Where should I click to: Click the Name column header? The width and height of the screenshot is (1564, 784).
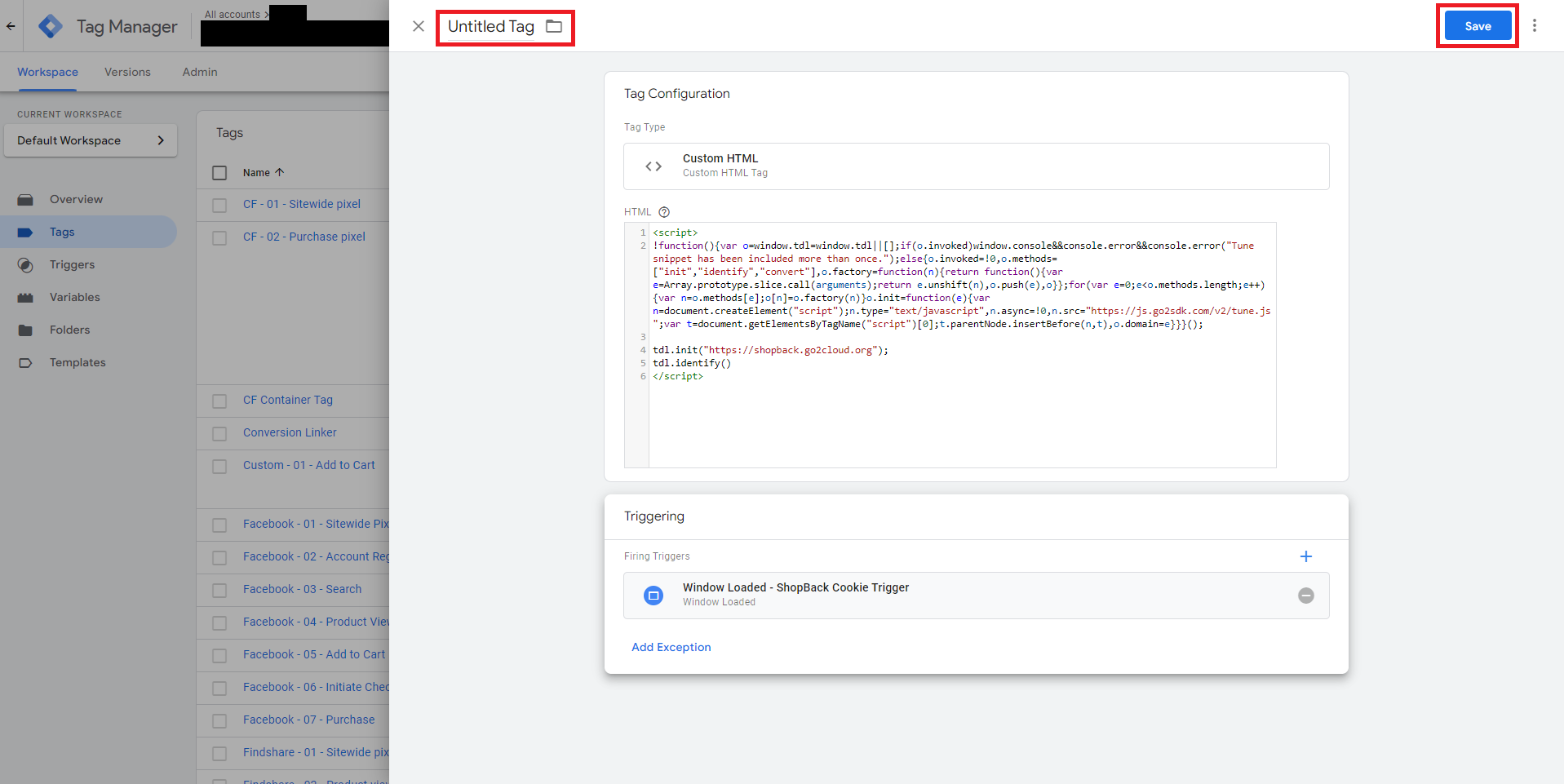tap(256, 172)
